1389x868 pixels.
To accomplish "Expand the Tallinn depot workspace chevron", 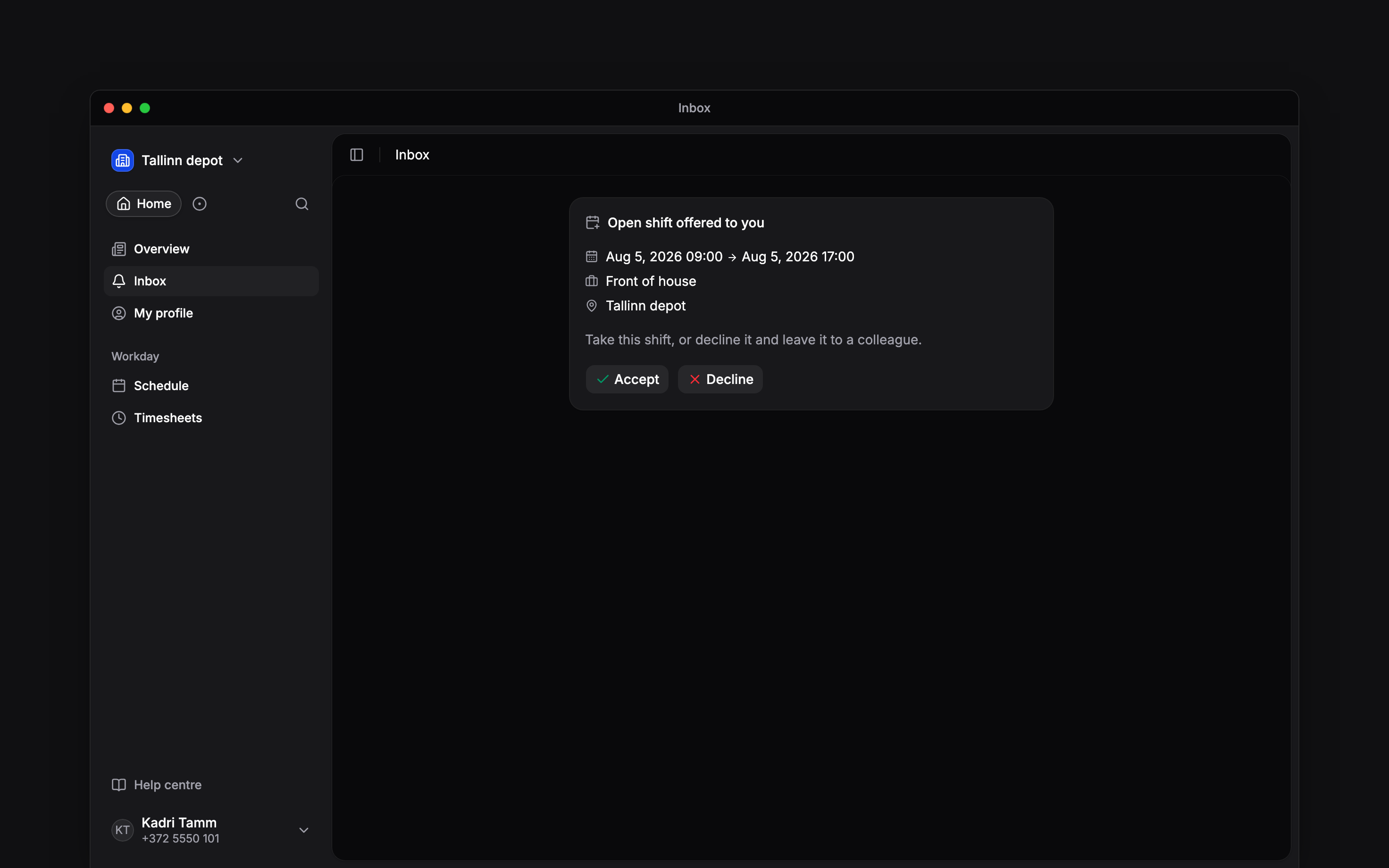I will pos(238,161).
